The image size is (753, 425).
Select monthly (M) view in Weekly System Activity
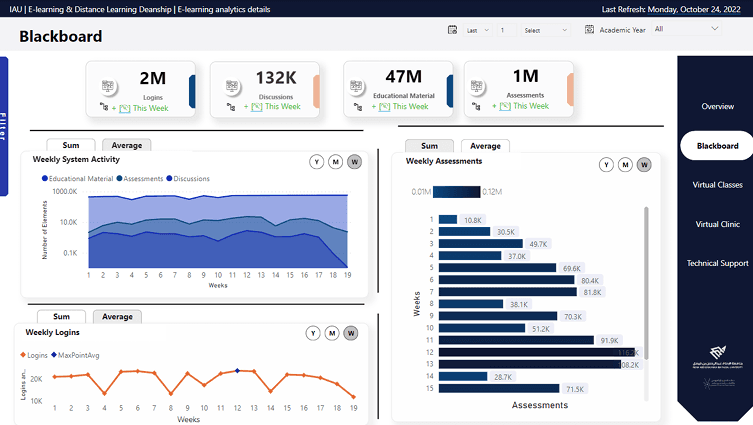point(336,162)
